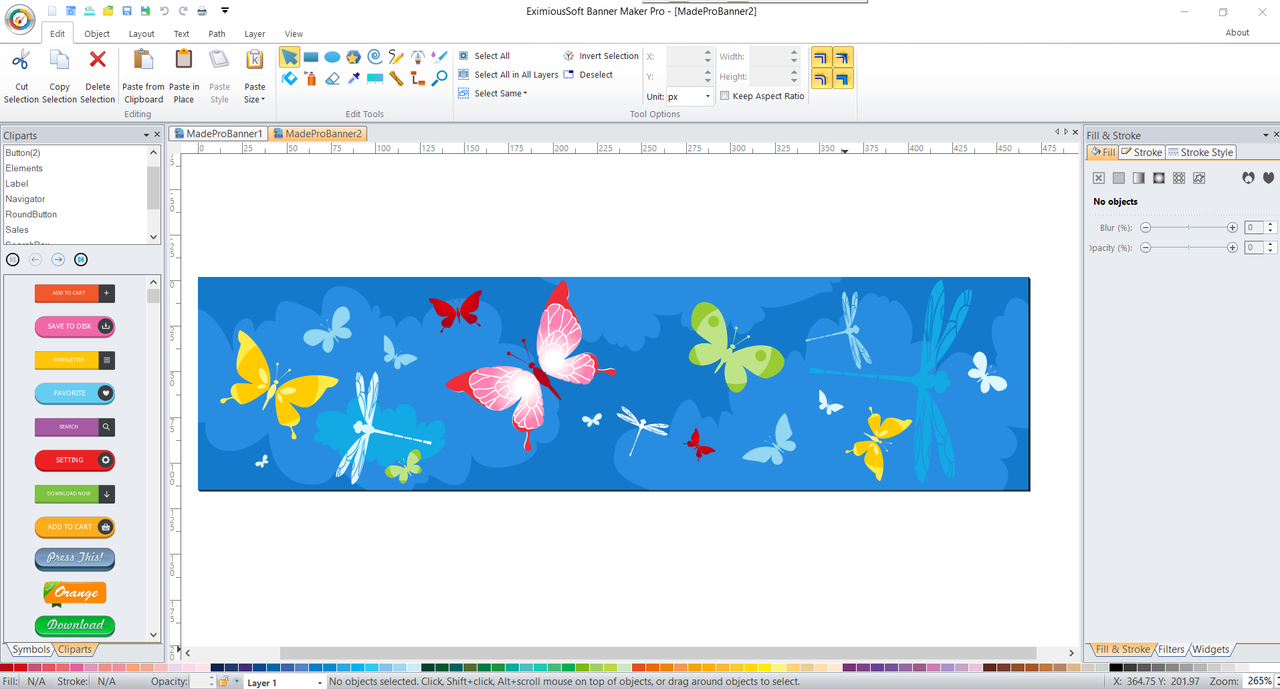Click the Delete Selection red X

tap(97, 60)
